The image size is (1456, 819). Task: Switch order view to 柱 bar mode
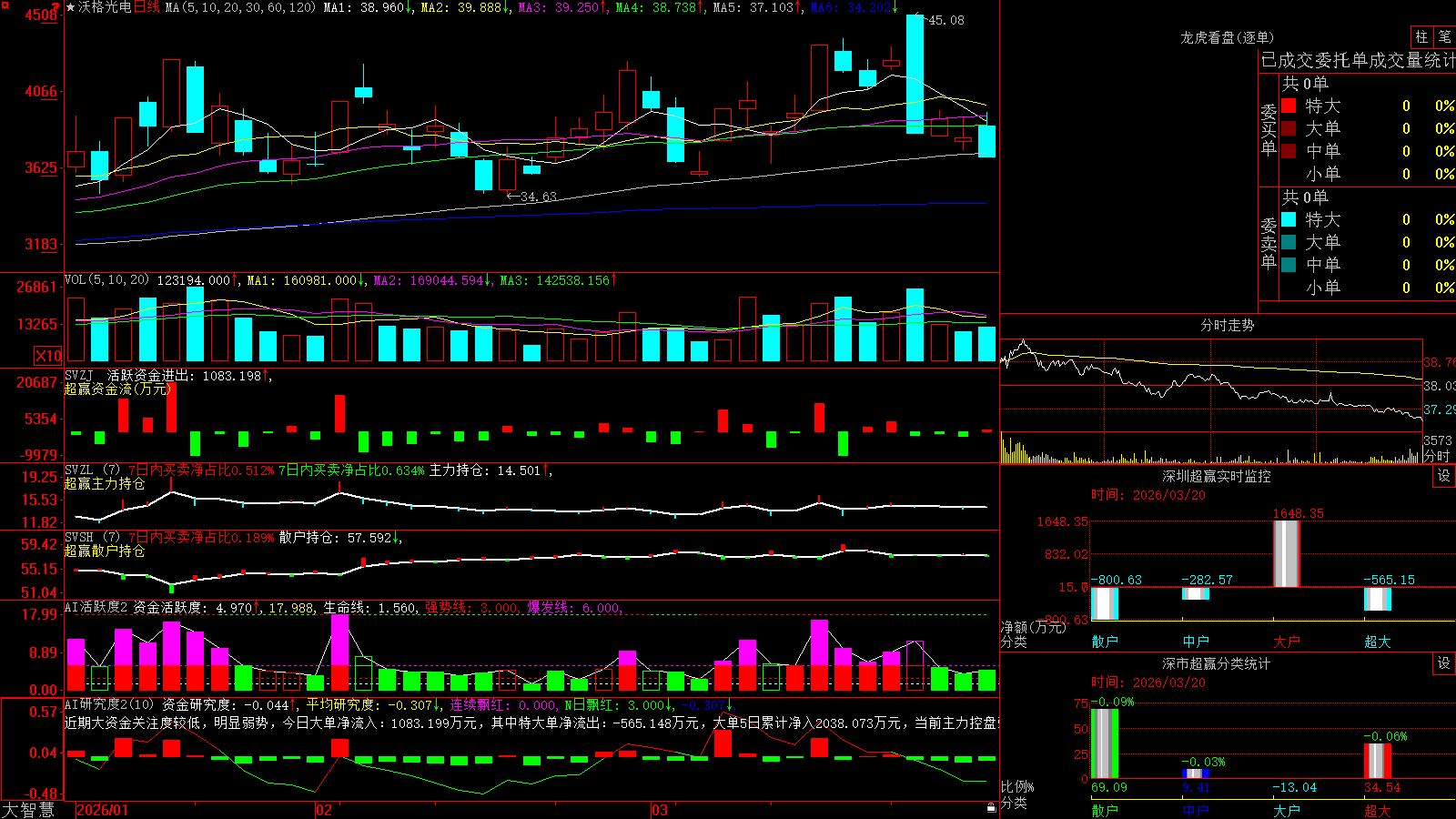(1421, 36)
